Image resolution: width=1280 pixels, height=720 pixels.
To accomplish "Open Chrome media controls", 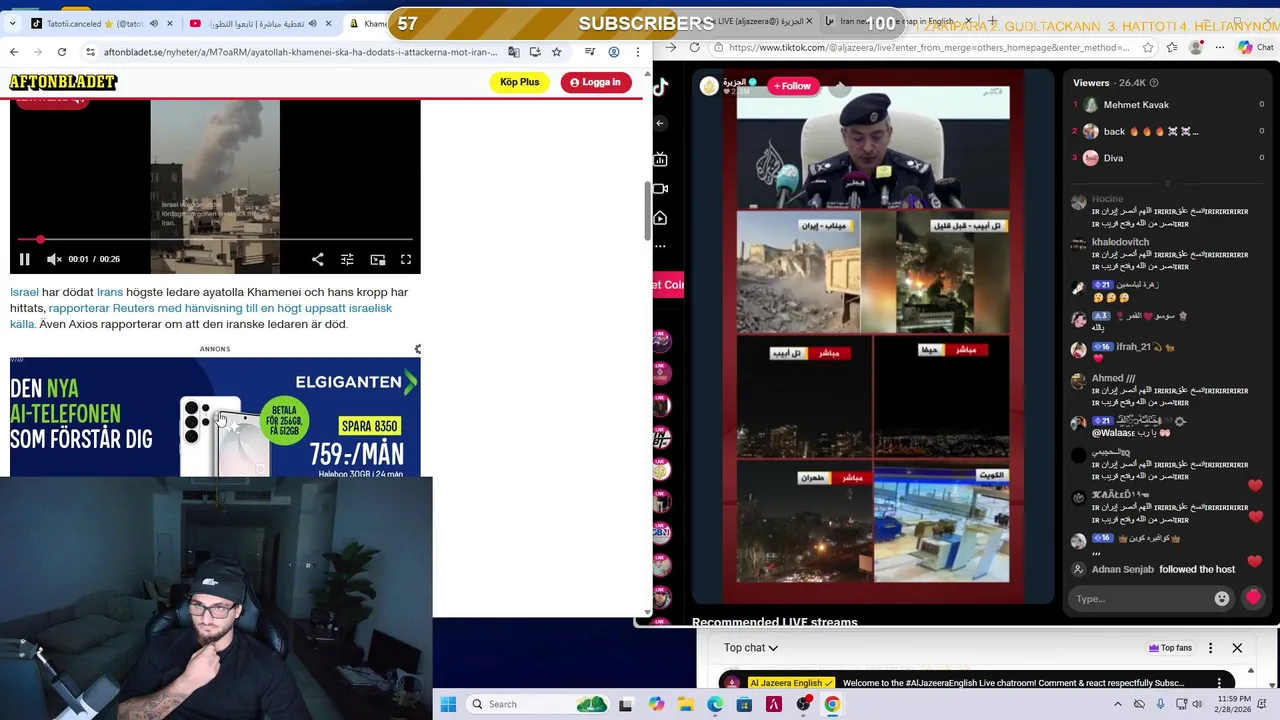I will [589, 52].
